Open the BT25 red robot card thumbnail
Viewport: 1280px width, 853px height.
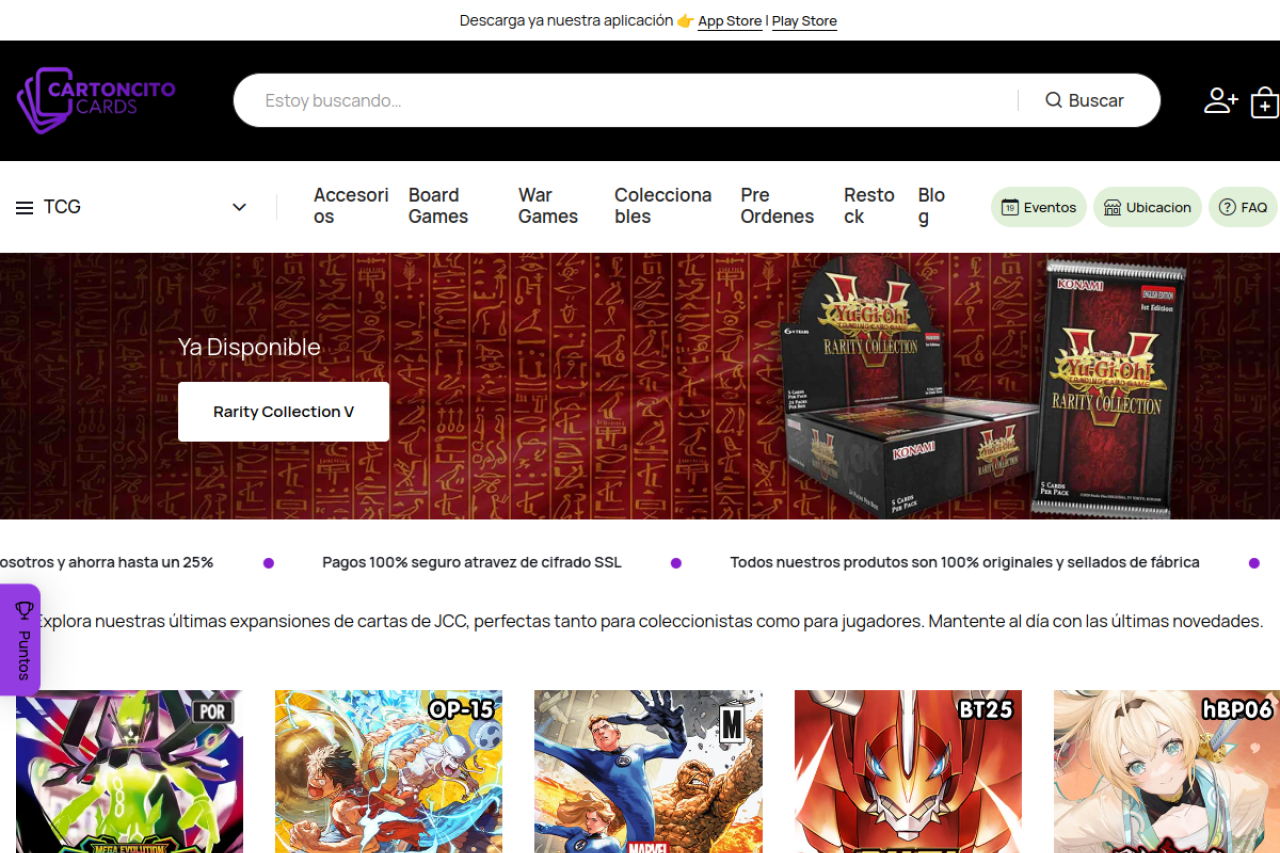point(908,770)
